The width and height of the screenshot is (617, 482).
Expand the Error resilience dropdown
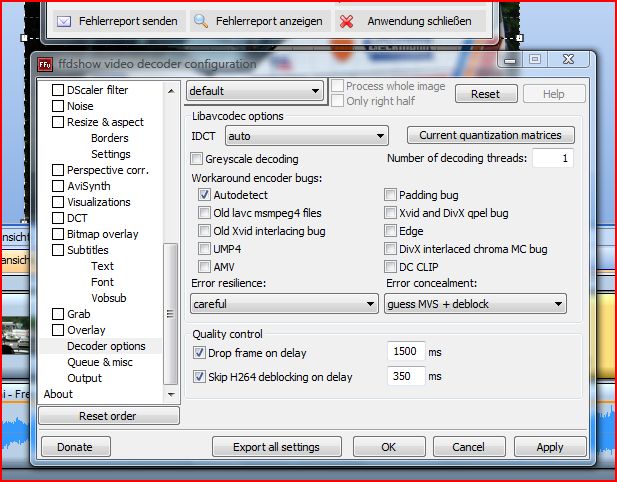coord(283,304)
